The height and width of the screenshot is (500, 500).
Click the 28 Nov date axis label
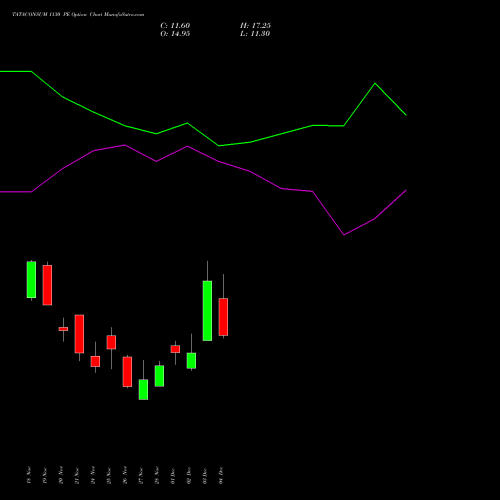pyautogui.click(x=157, y=475)
